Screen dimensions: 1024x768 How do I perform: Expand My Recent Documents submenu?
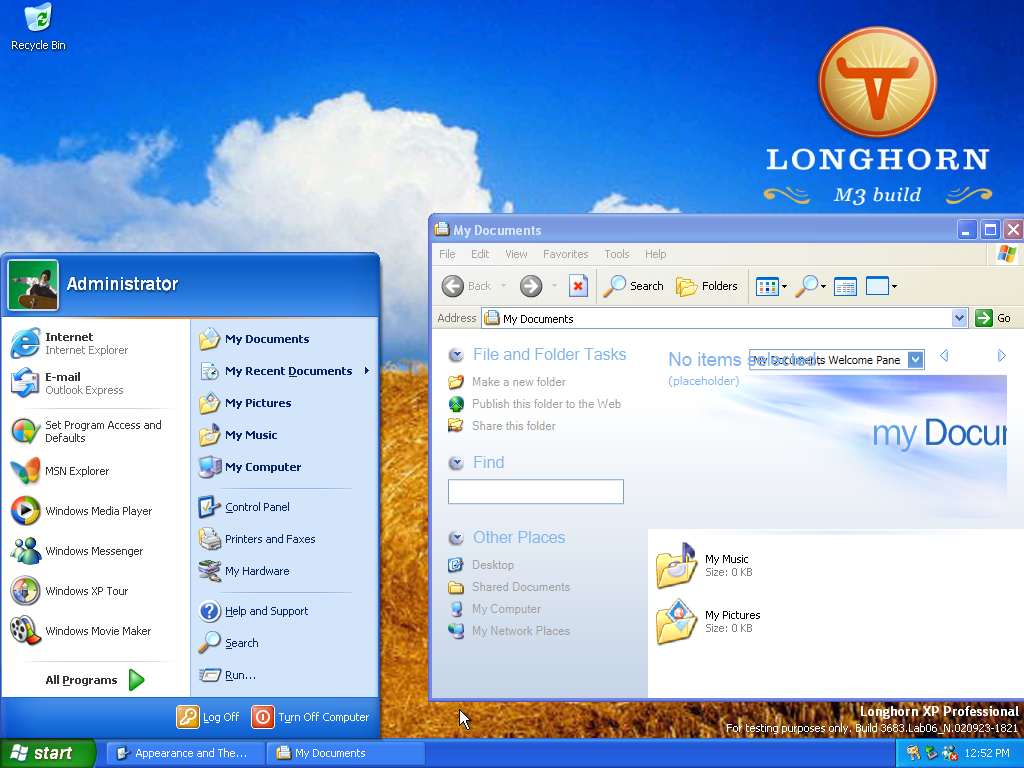point(285,371)
